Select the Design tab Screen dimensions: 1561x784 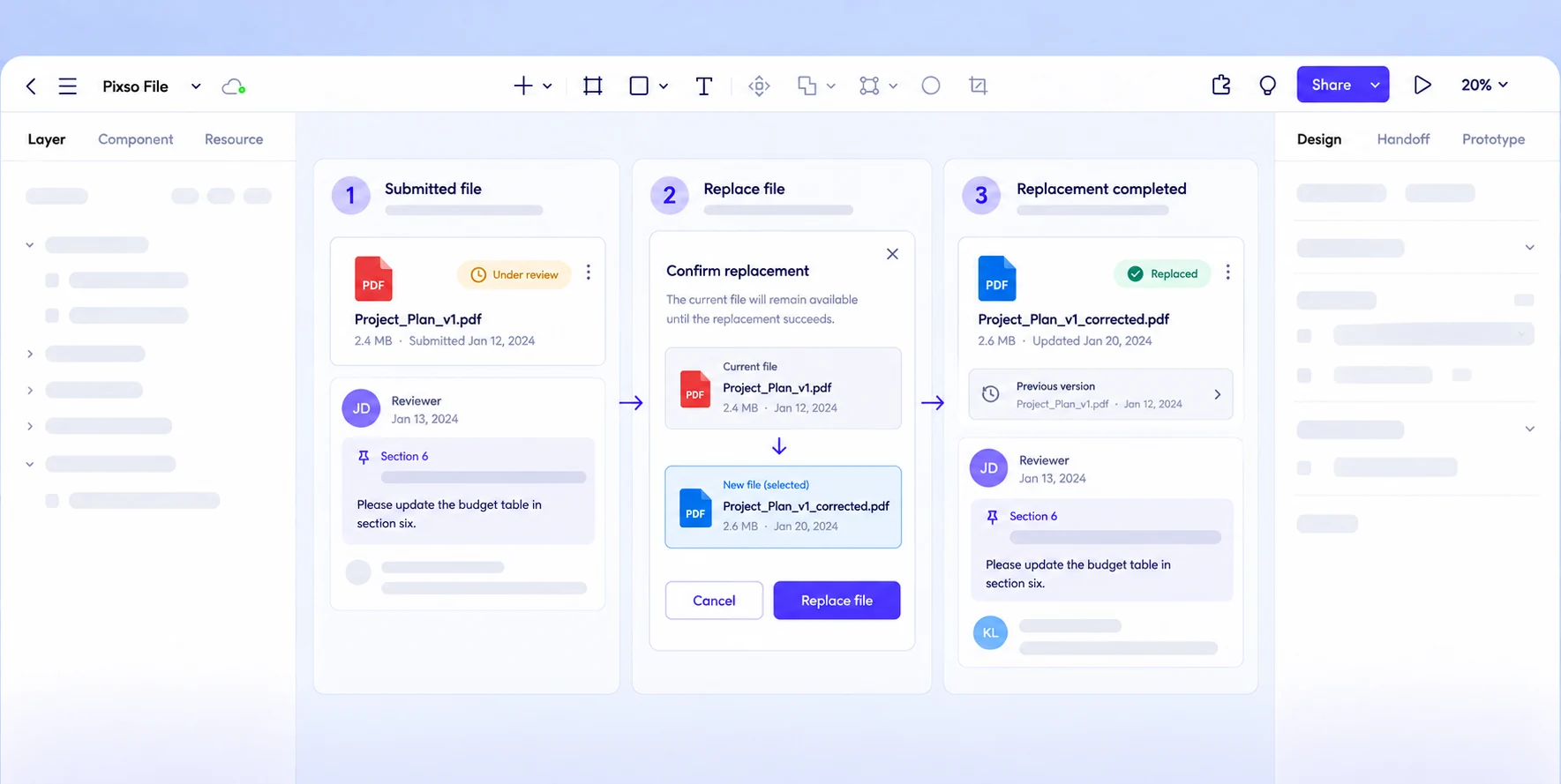point(1319,139)
